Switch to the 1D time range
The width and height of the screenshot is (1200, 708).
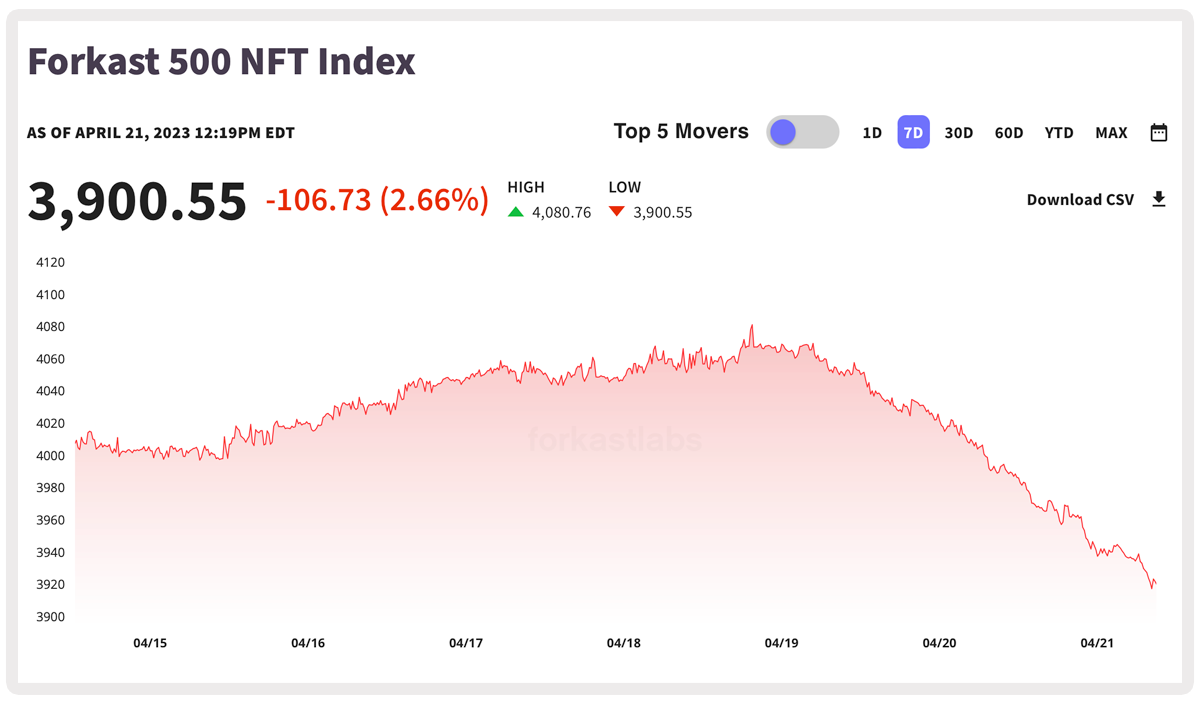872,132
